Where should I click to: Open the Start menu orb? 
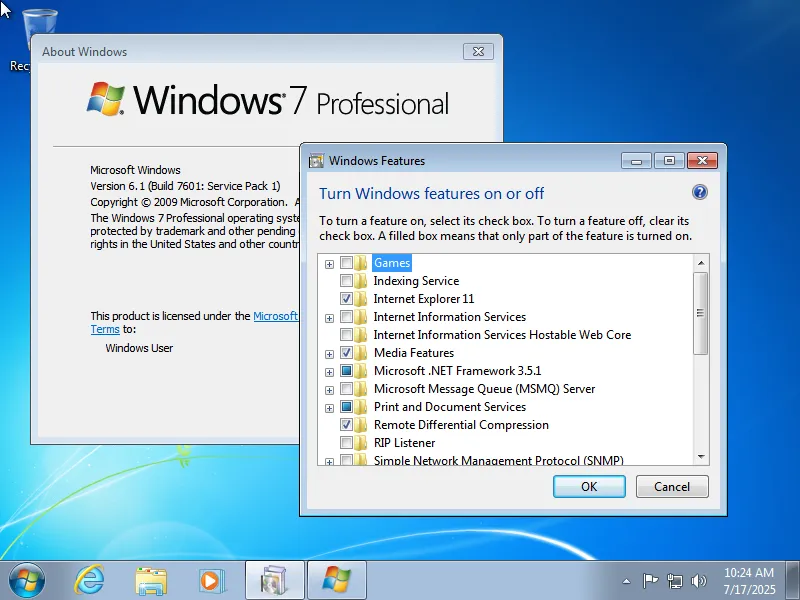click(x=26, y=580)
